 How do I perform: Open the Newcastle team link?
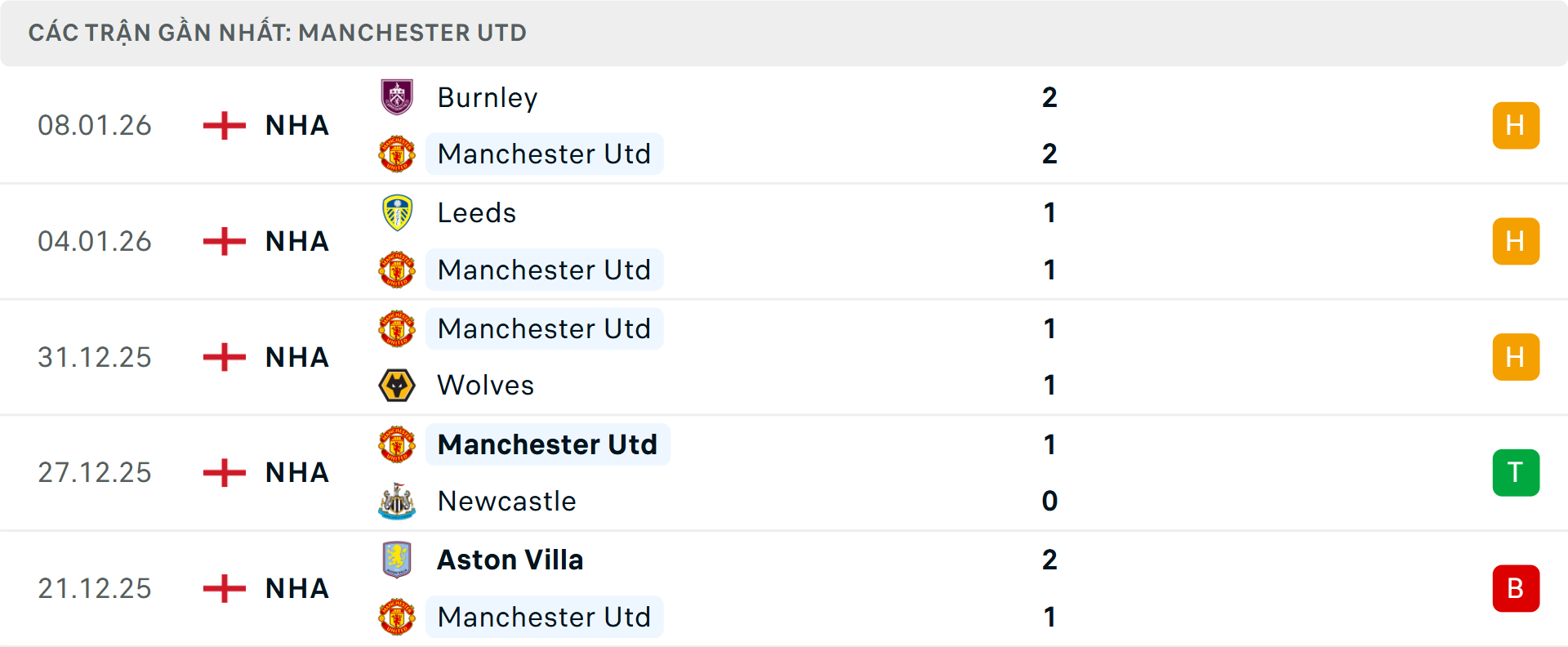pyautogui.click(x=506, y=501)
